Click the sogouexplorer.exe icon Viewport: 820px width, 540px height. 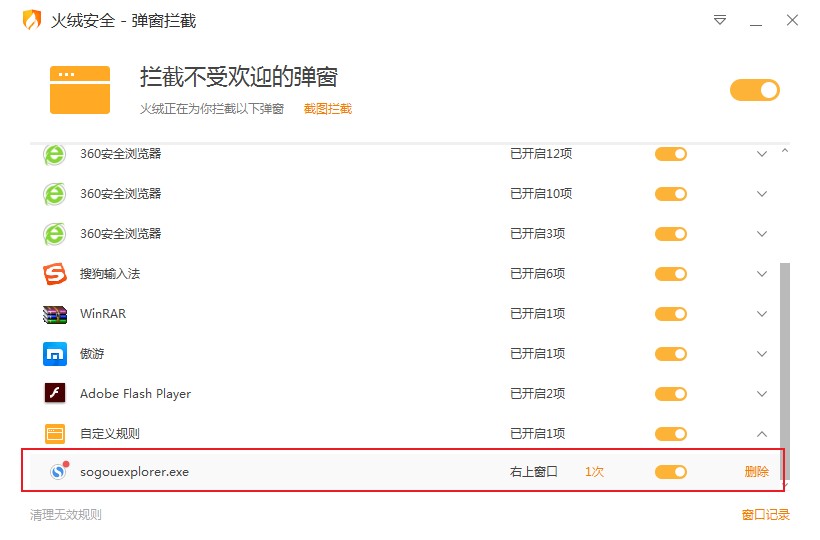[x=59, y=471]
